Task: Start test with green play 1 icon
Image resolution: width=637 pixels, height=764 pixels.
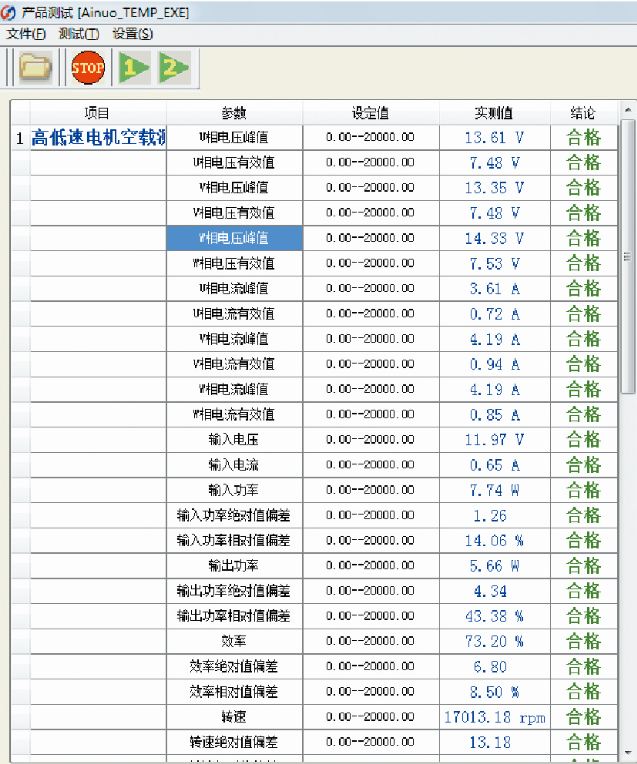Action: coord(133,68)
